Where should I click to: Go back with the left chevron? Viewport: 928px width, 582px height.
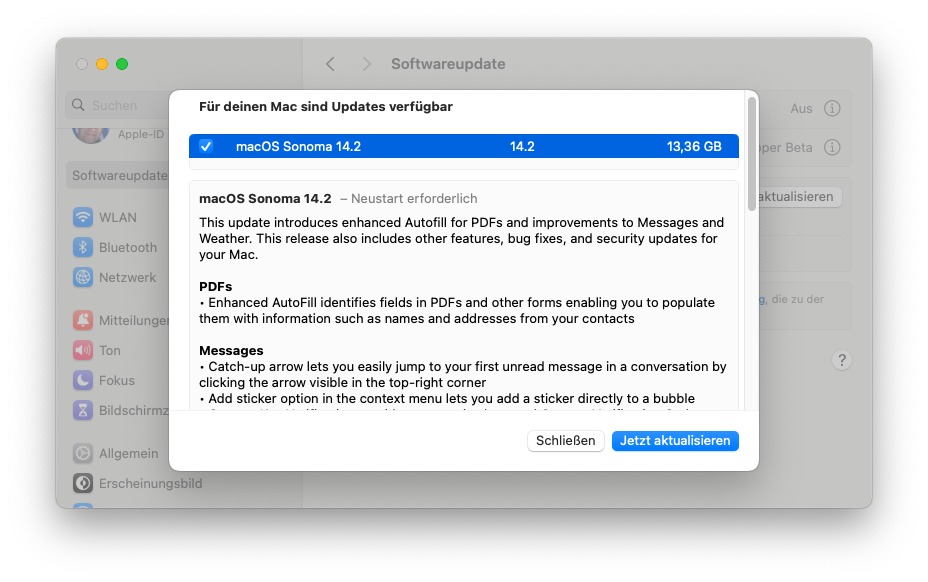point(330,64)
